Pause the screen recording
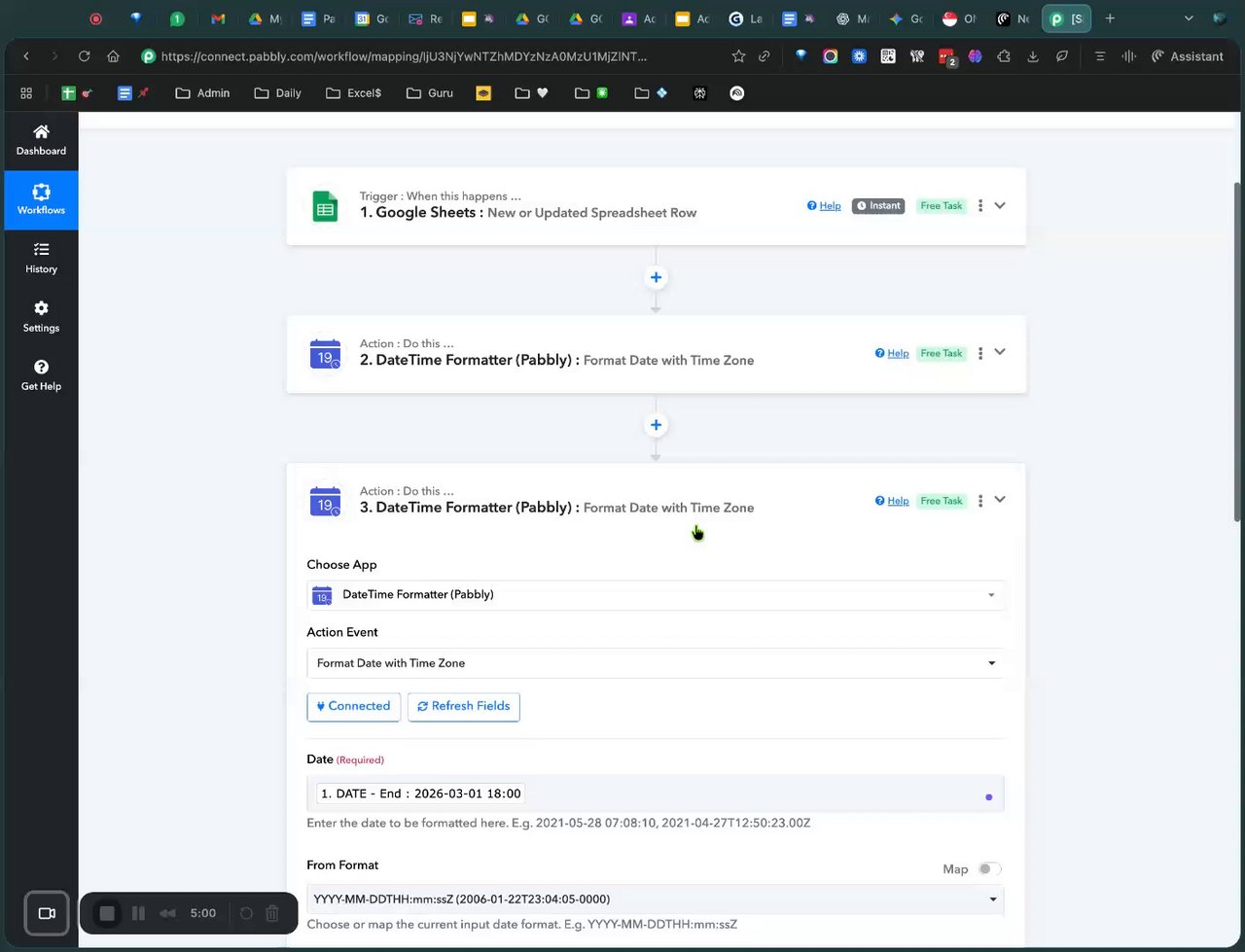Viewport: 1245px width, 952px height. 138,913
